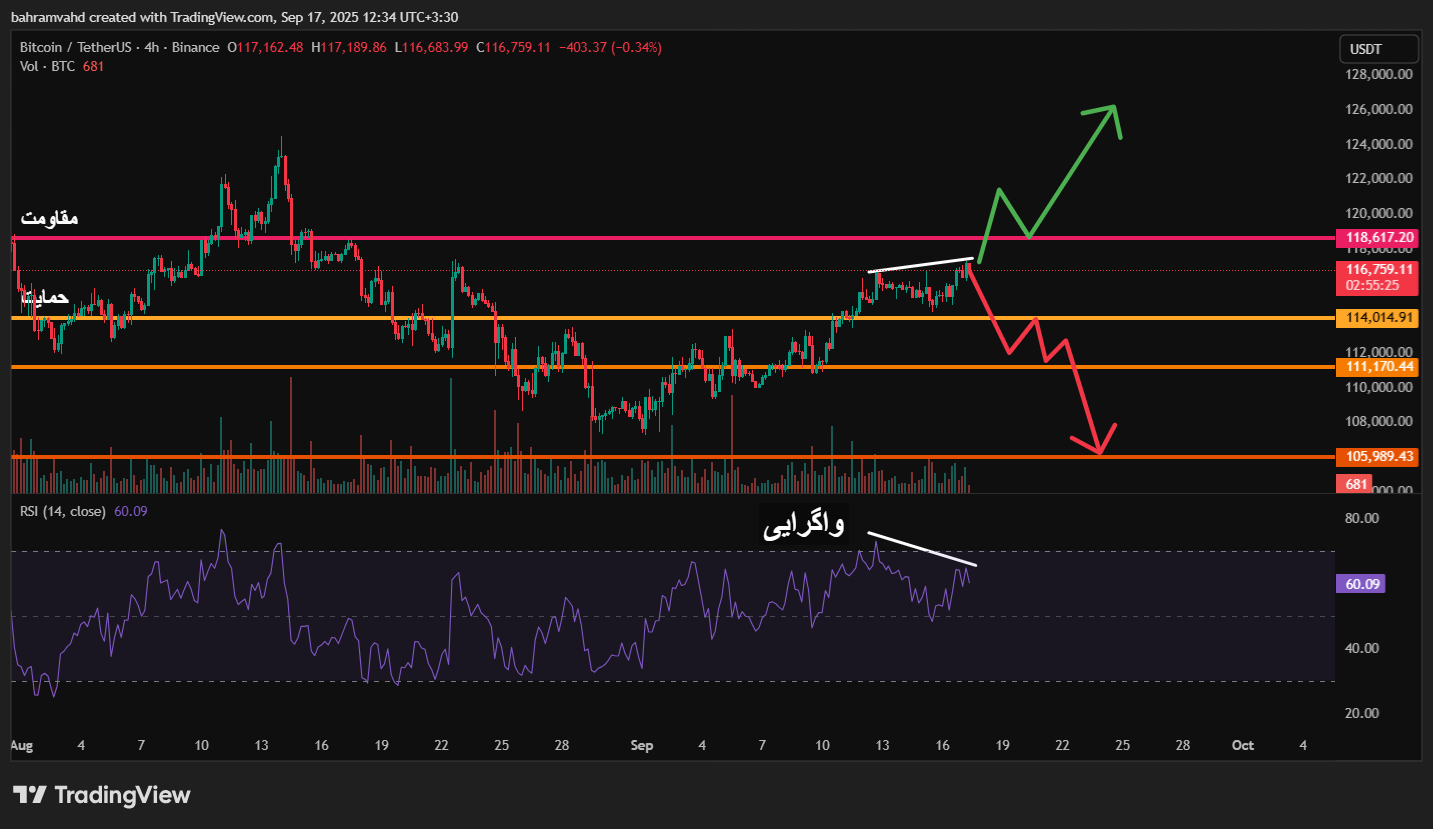1433x829 pixels.
Task: Click the 111,170.44 orange price label
Action: point(1379,367)
